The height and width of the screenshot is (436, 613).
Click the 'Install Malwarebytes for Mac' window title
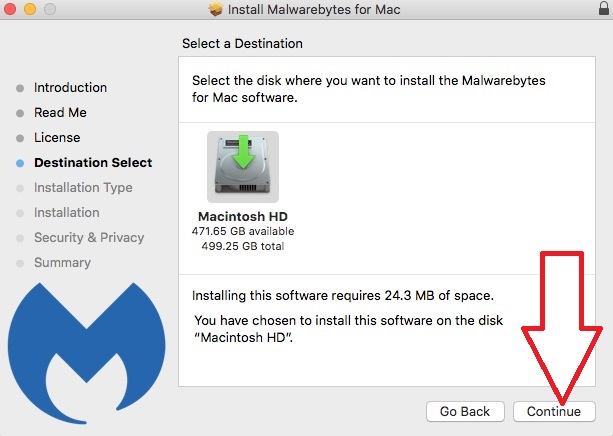(x=314, y=9)
